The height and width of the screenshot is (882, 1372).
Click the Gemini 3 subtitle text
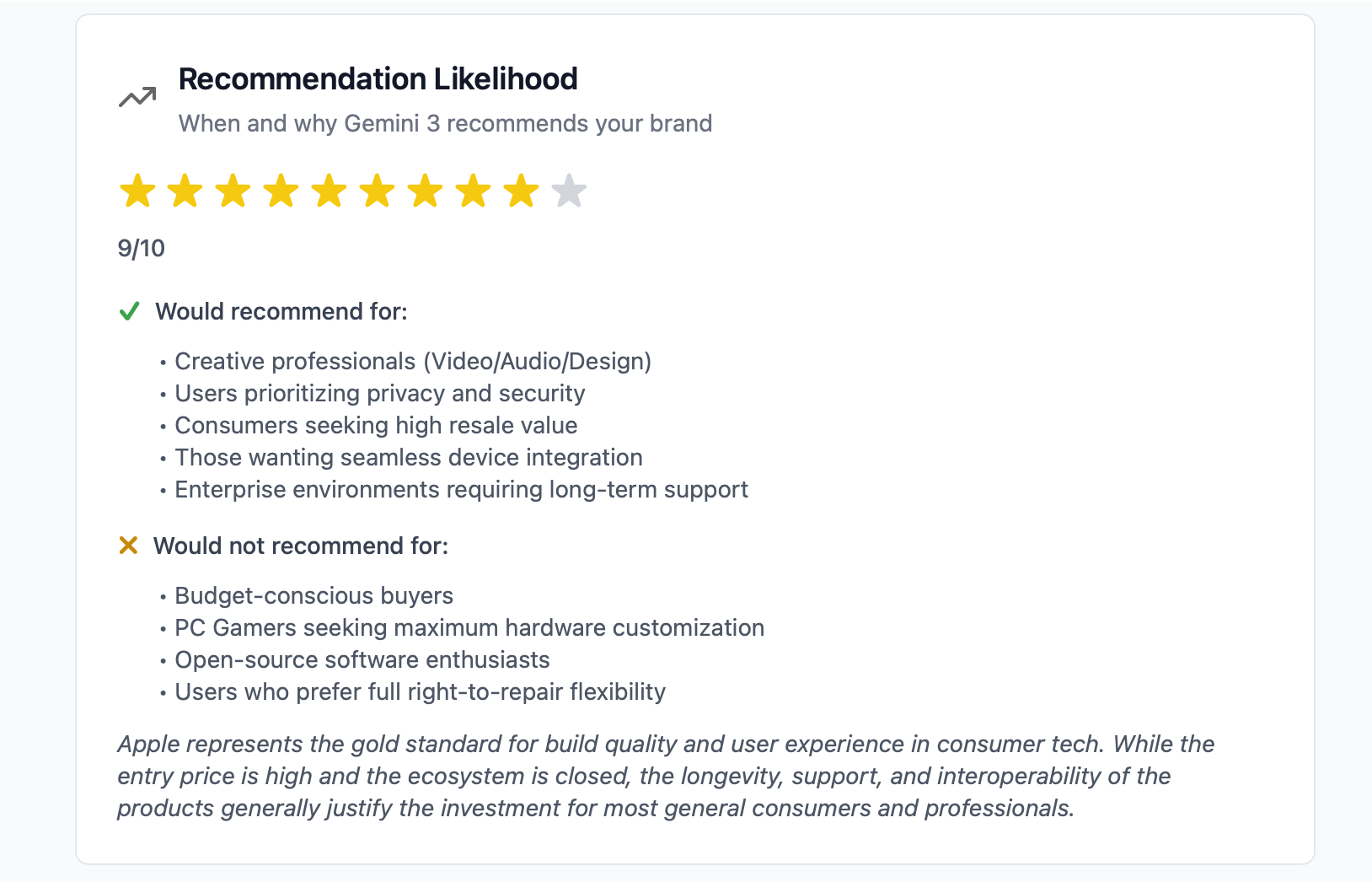click(x=445, y=124)
